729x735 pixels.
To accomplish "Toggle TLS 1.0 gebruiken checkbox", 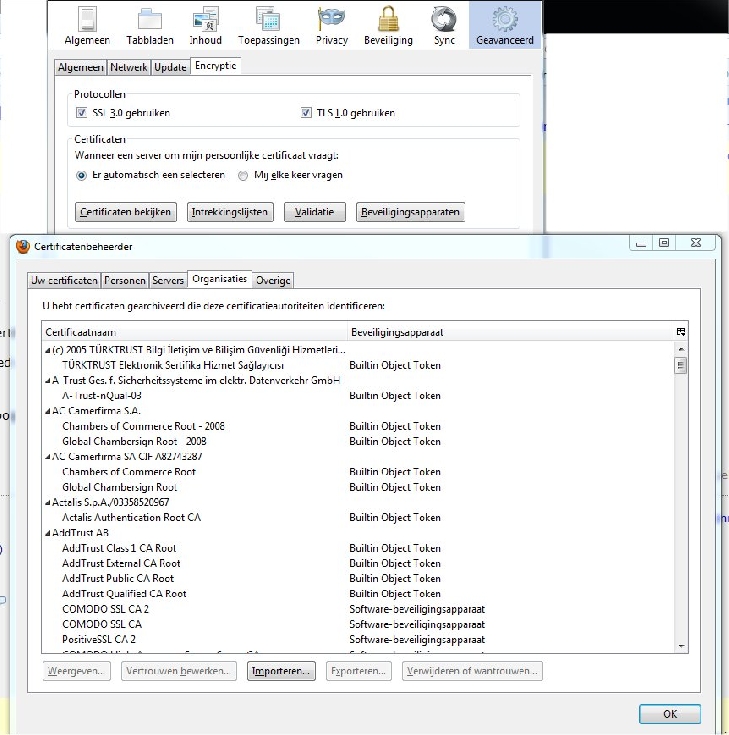I will coord(306,112).
